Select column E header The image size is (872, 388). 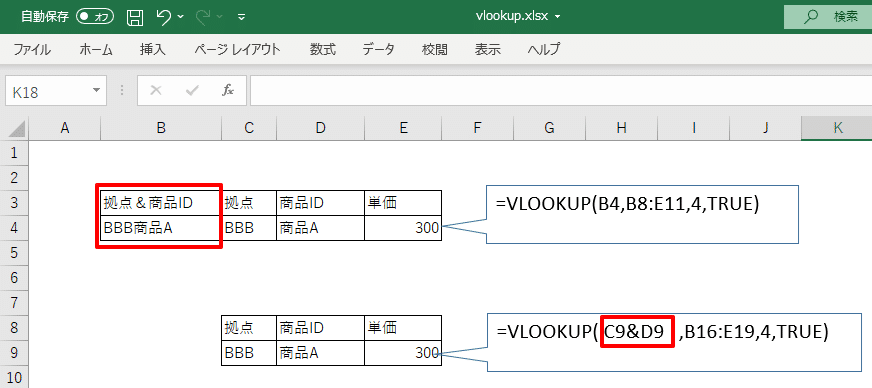pos(403,129)
